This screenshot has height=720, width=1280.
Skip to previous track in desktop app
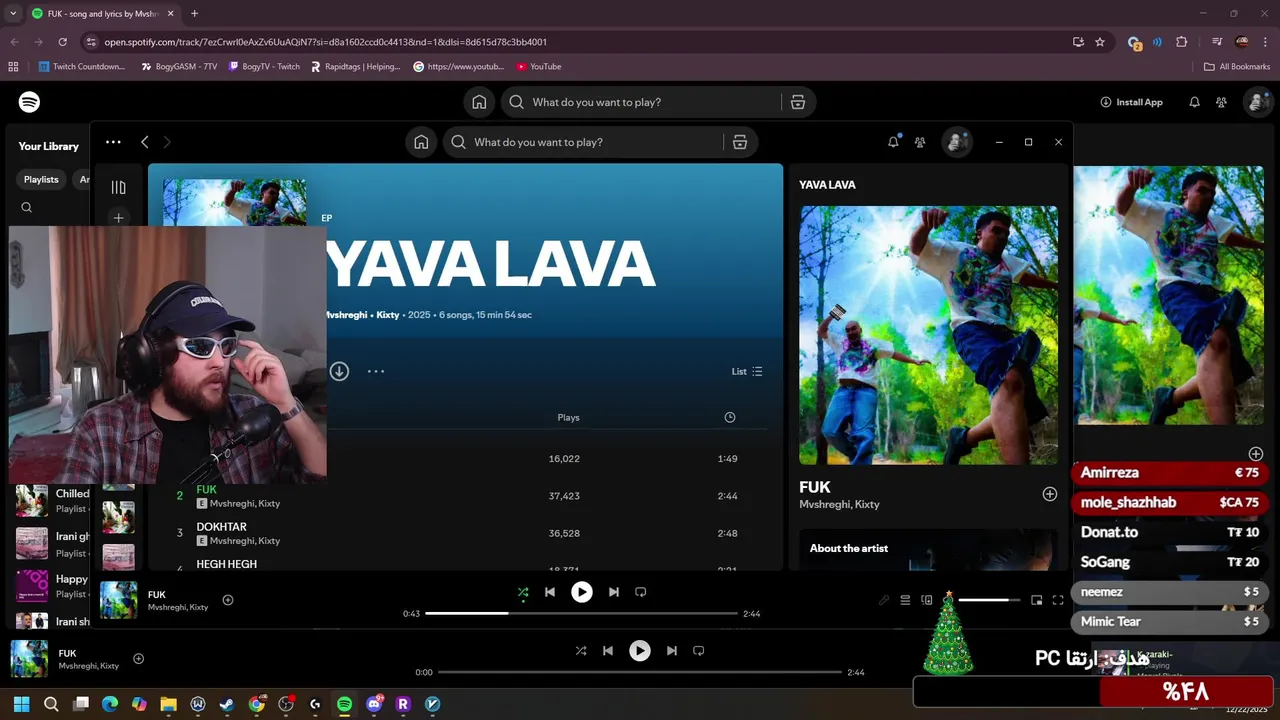coord(549,592)
